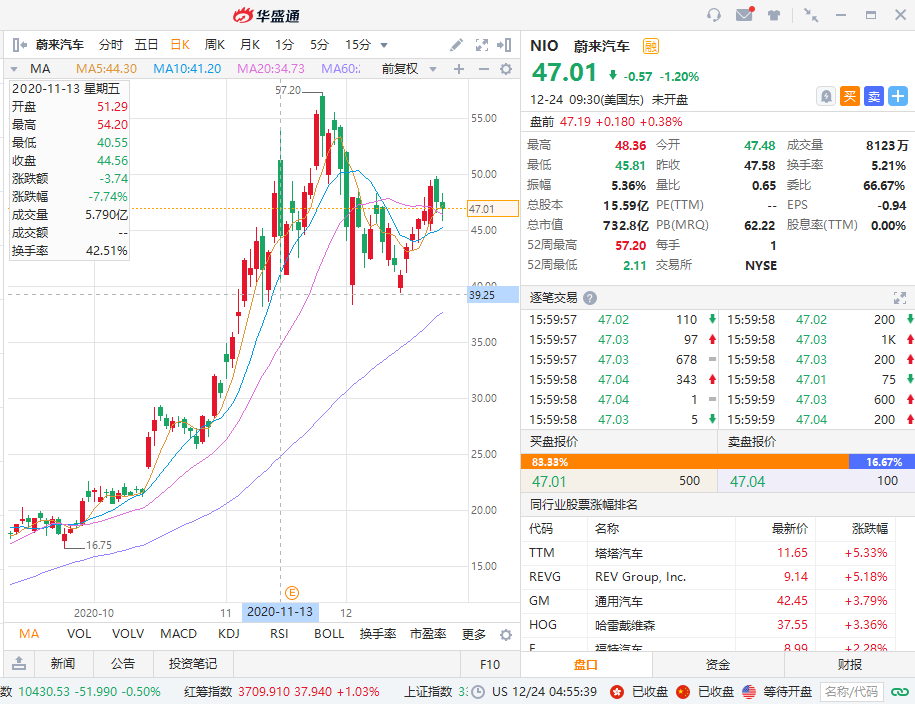Click US market flag icon
Viewport: 915px width, 704px height.
(749, 692)
